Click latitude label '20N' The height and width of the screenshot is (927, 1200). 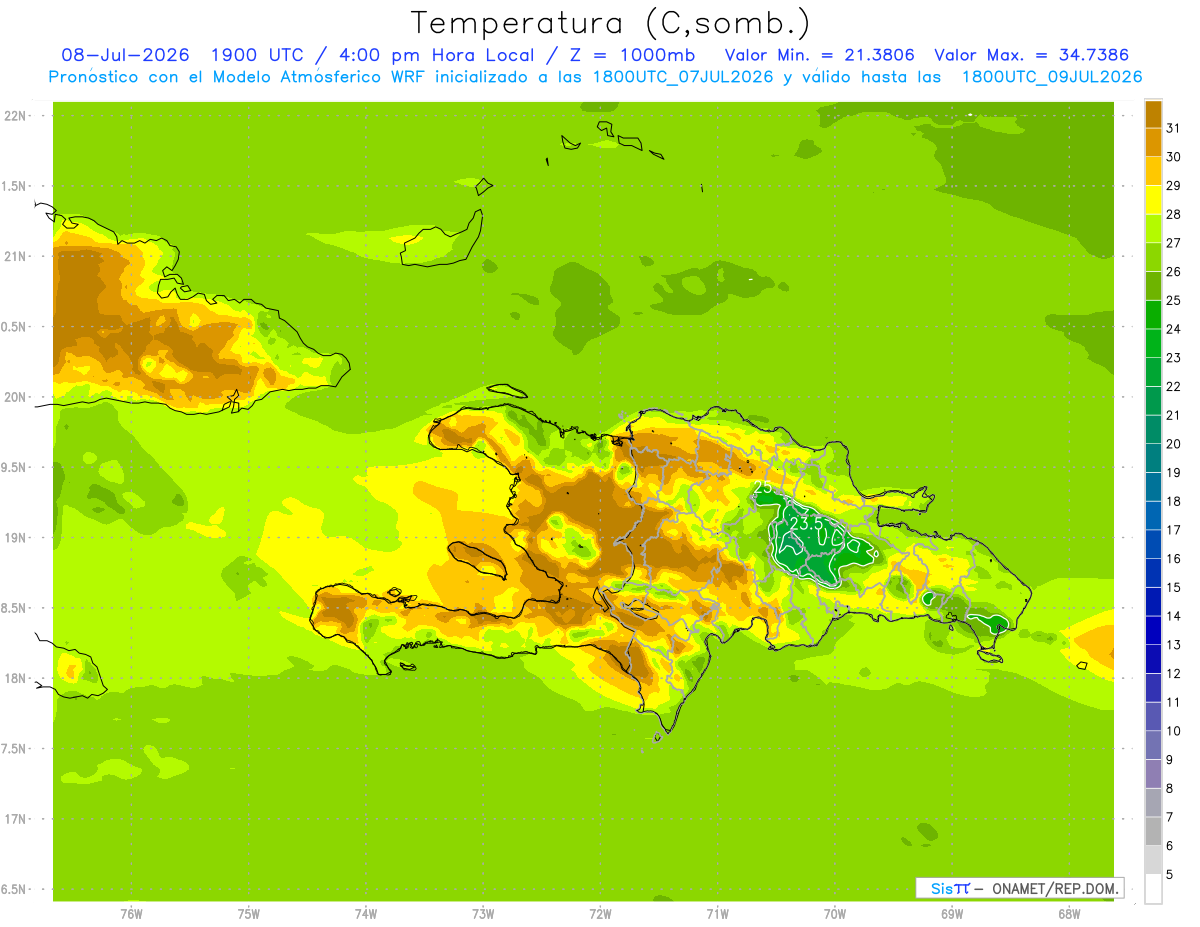pyautogui.click(x=15, y=397)
